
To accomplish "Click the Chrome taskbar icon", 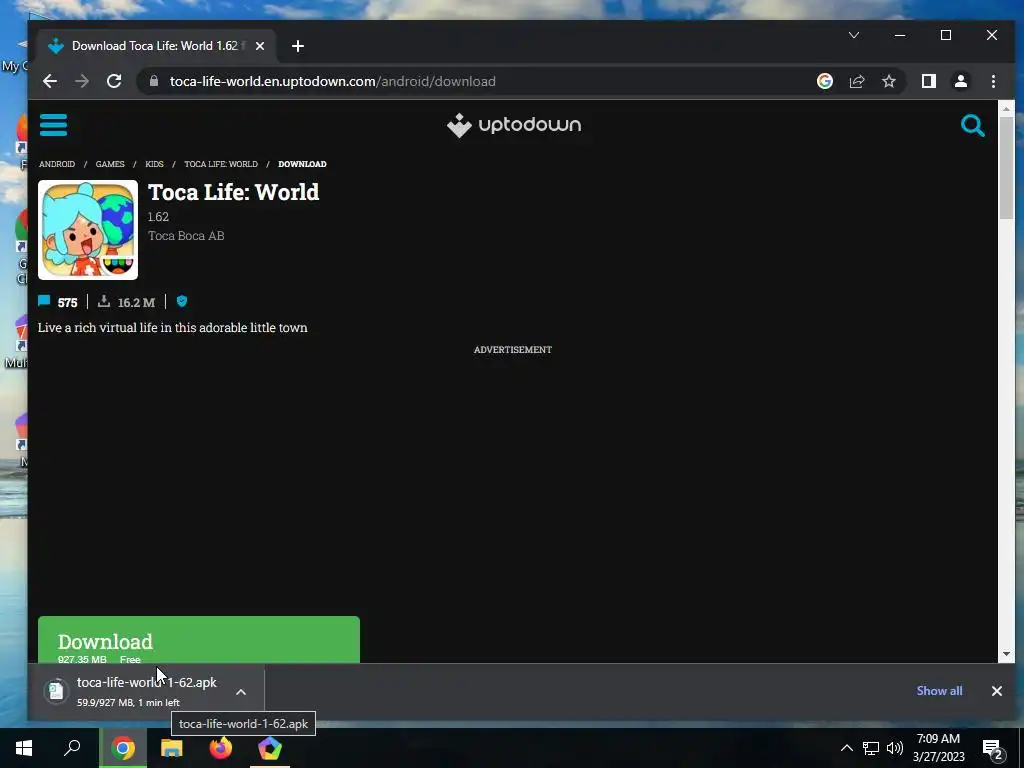I will (x=122, y=748).
